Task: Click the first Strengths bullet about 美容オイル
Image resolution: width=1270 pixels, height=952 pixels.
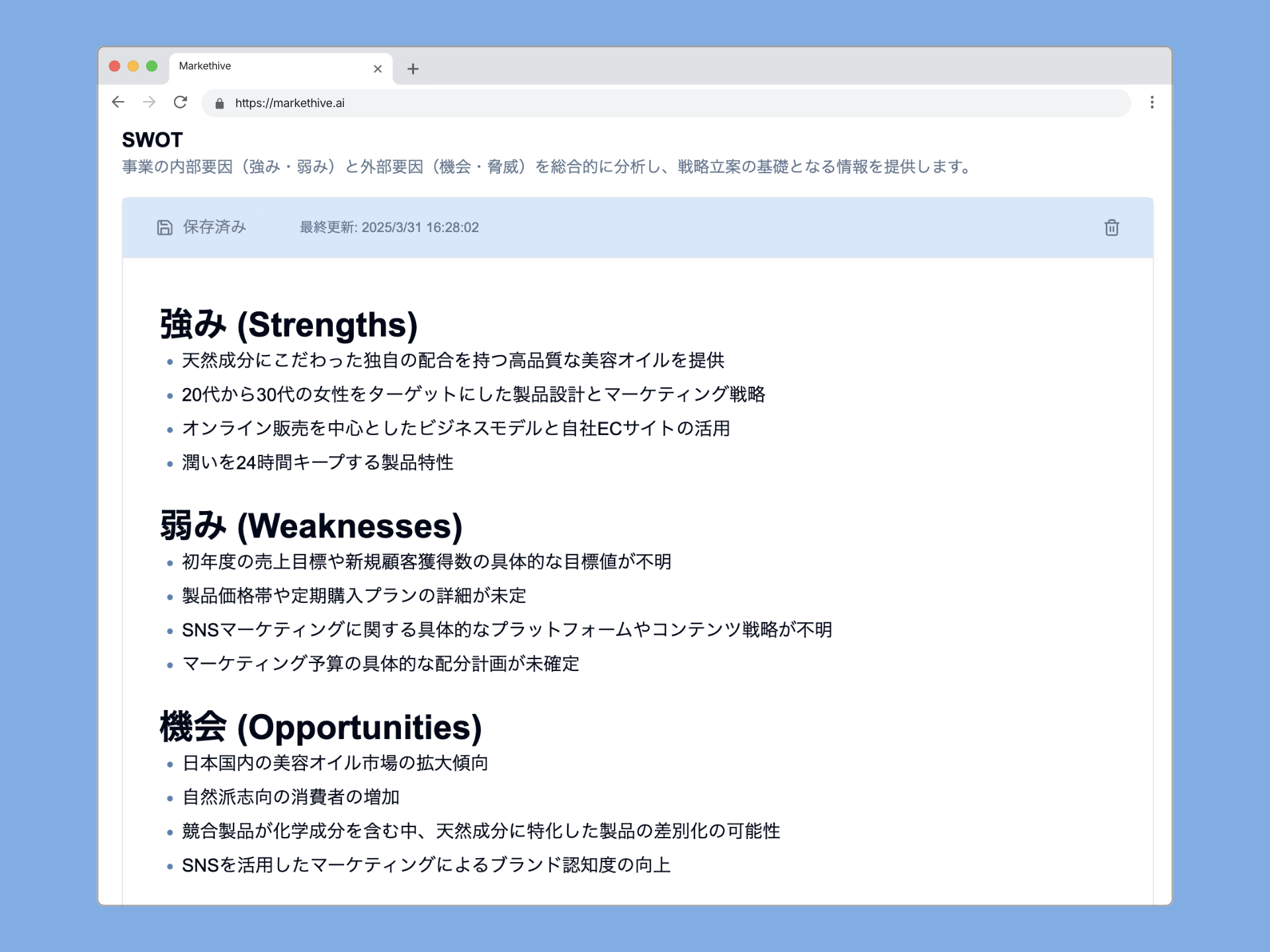Action: point(453,361)
